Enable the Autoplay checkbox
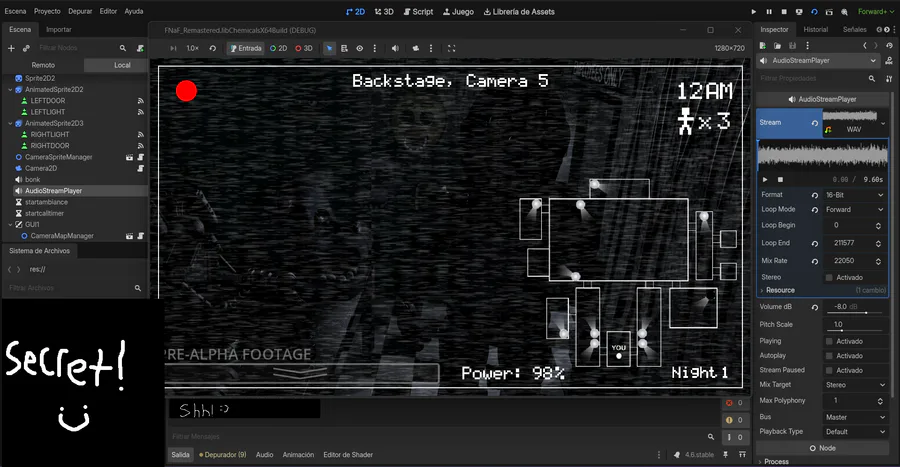900x467 pixels. tap(829, 356)
